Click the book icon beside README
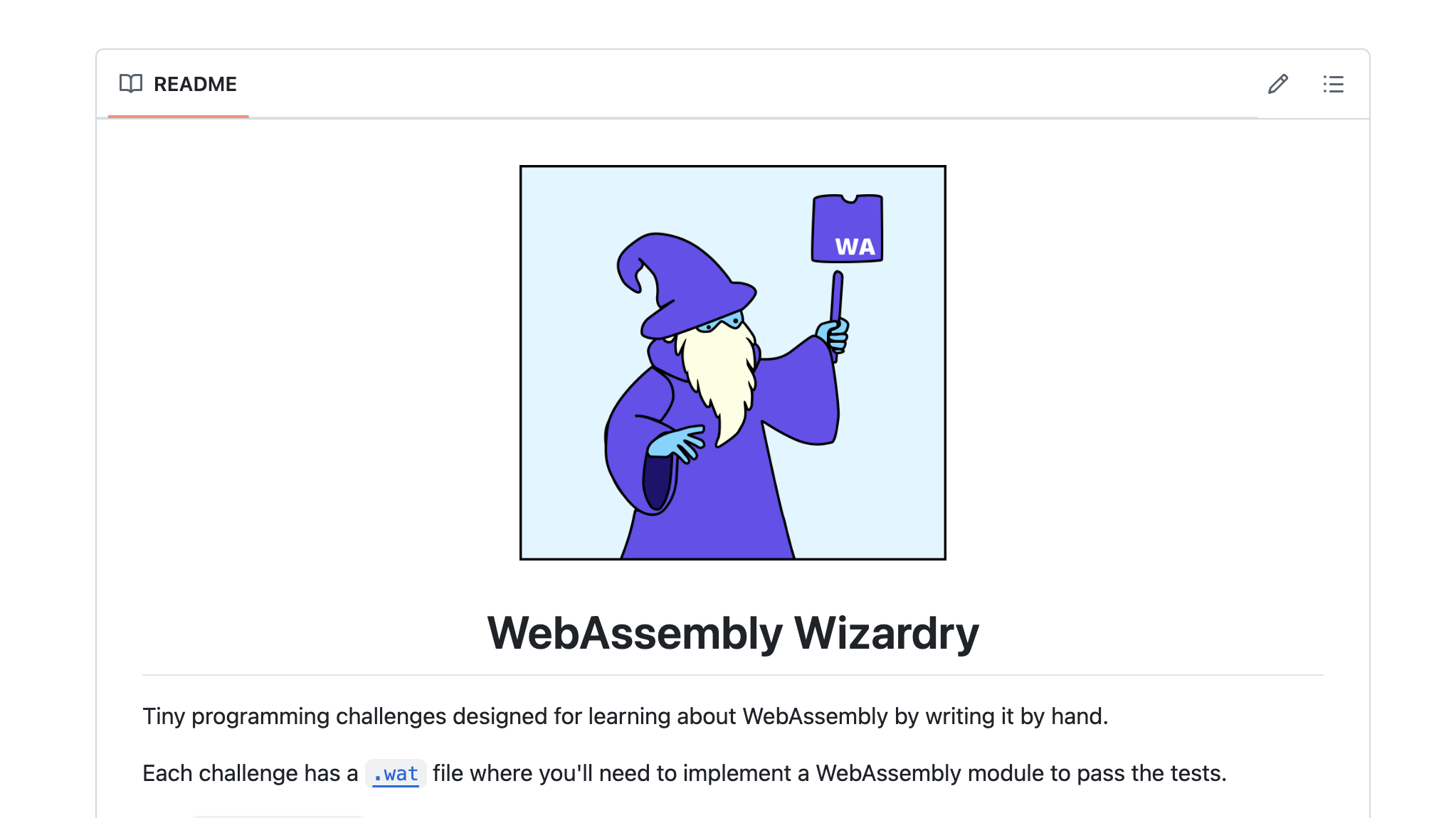 click(x=130, y=84)
